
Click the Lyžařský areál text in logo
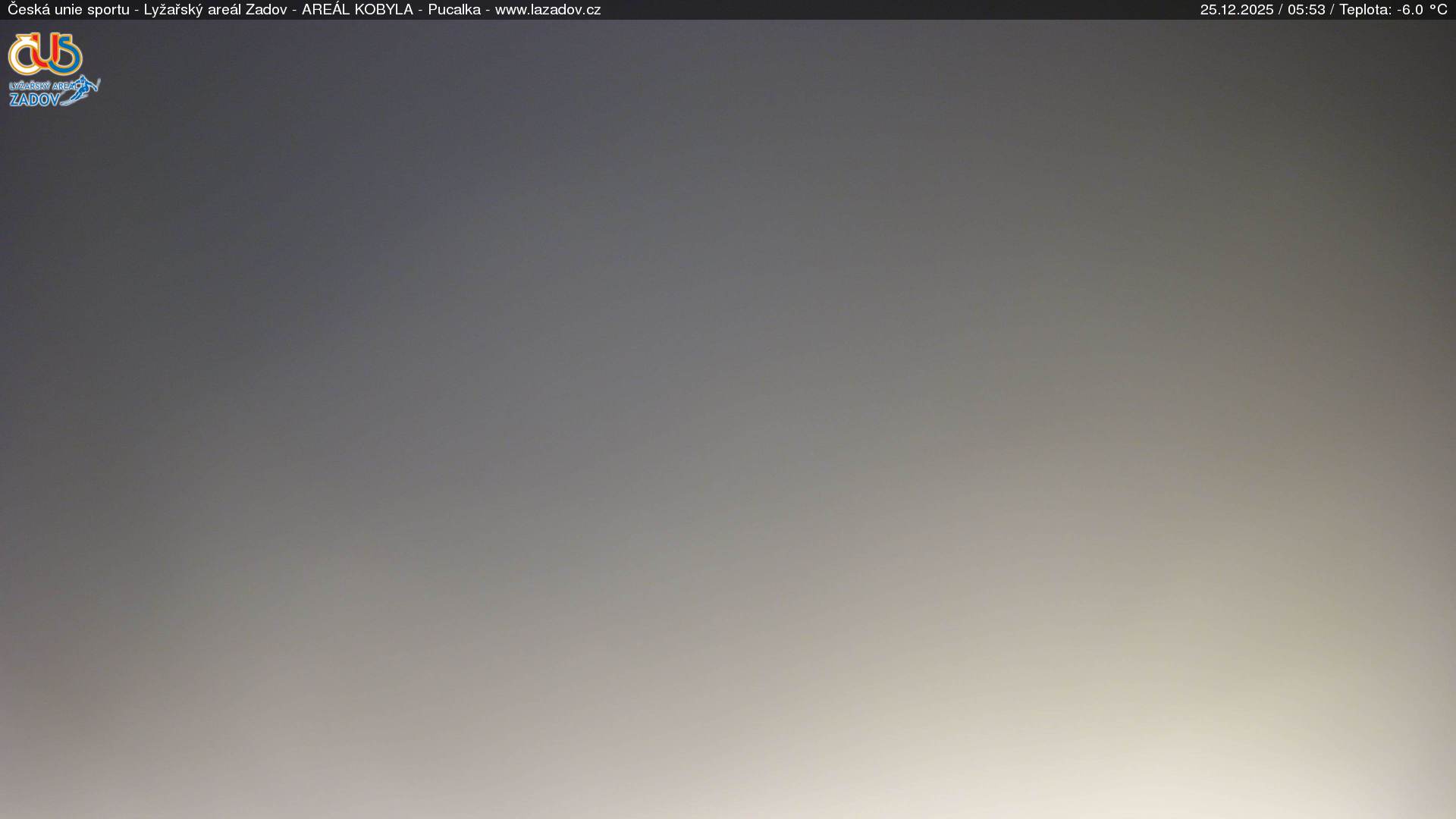(42, 86)
